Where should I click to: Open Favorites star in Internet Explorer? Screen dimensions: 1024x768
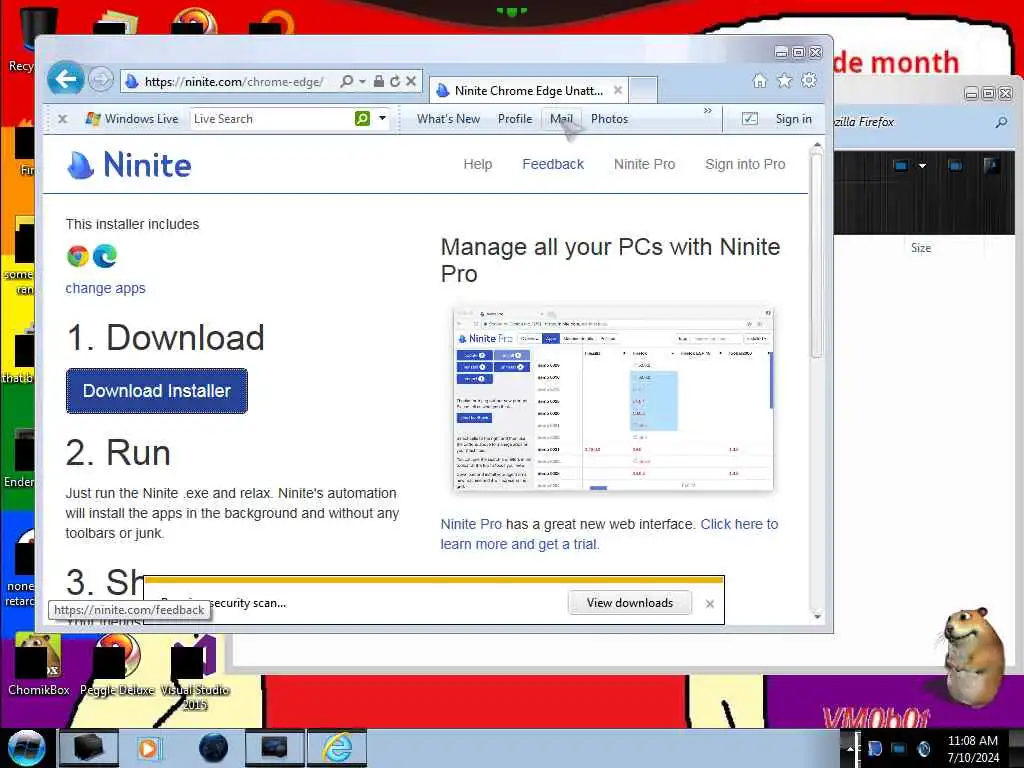click(784, 80)
